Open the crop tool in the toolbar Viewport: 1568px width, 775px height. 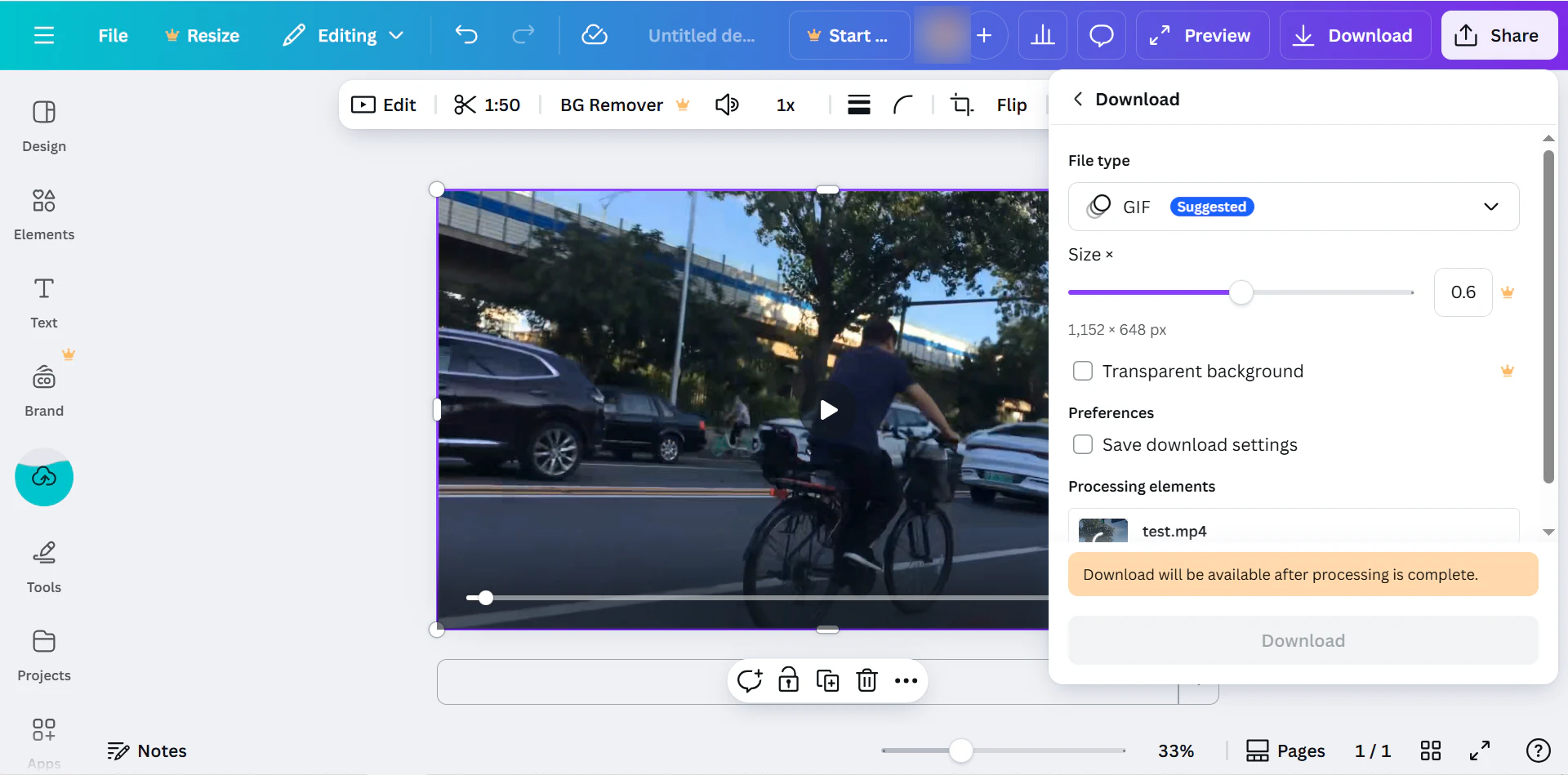click(963, 105)
